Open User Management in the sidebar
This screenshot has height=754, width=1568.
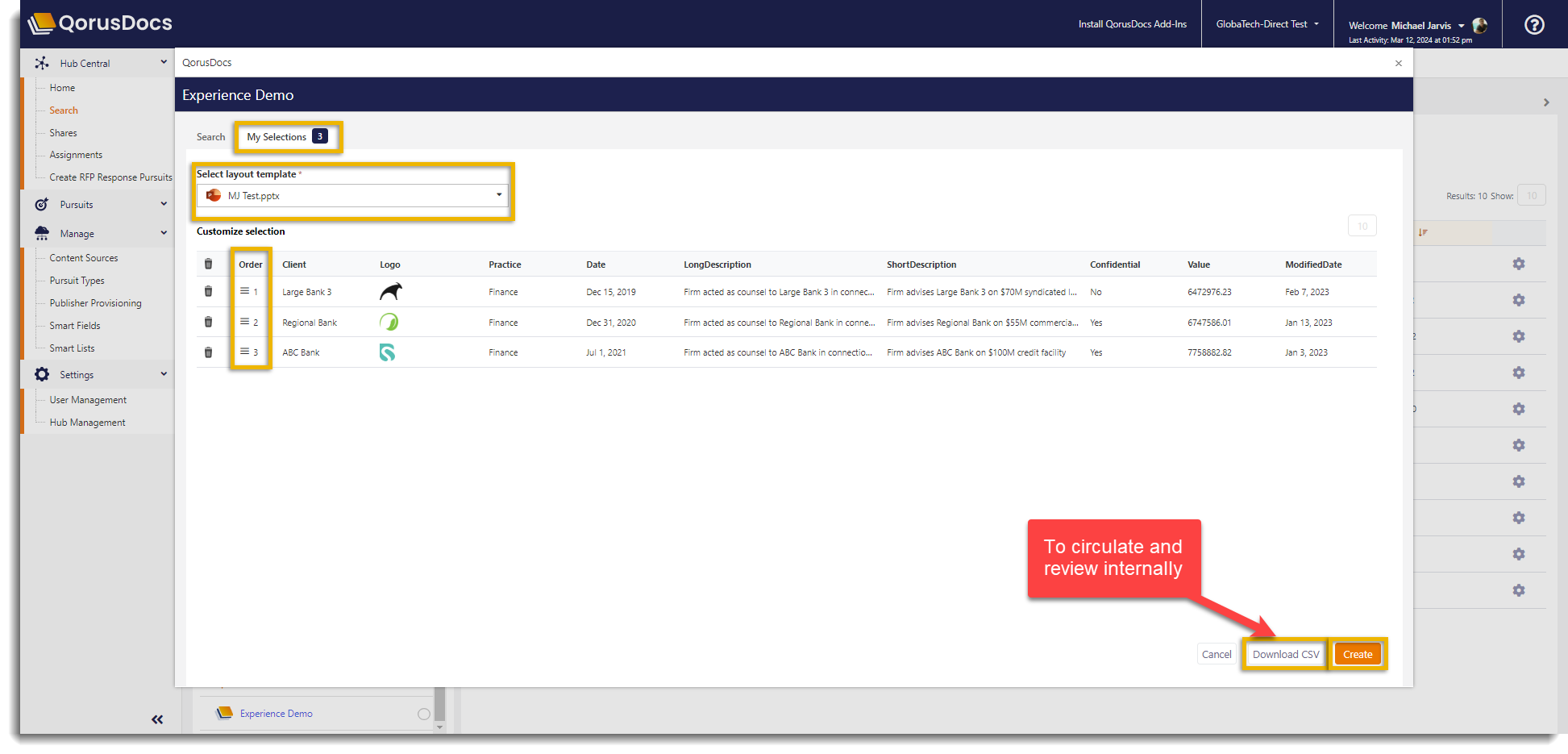[88, 400]
